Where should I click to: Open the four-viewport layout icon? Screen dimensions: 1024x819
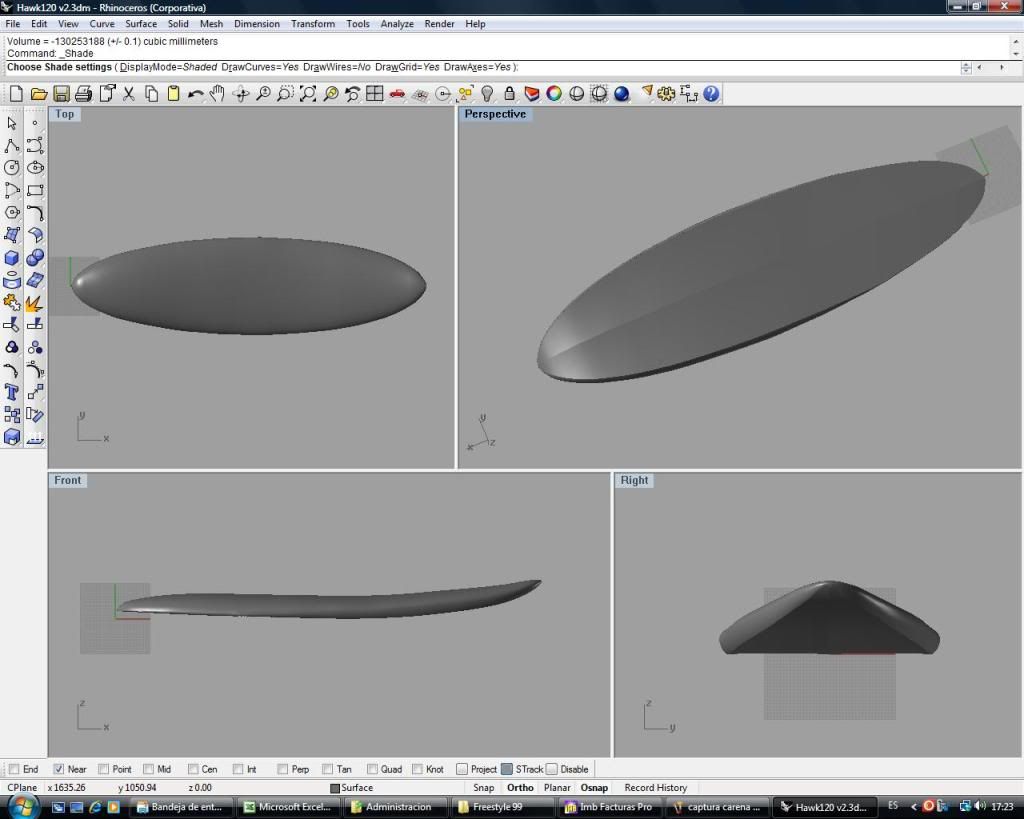375,94
